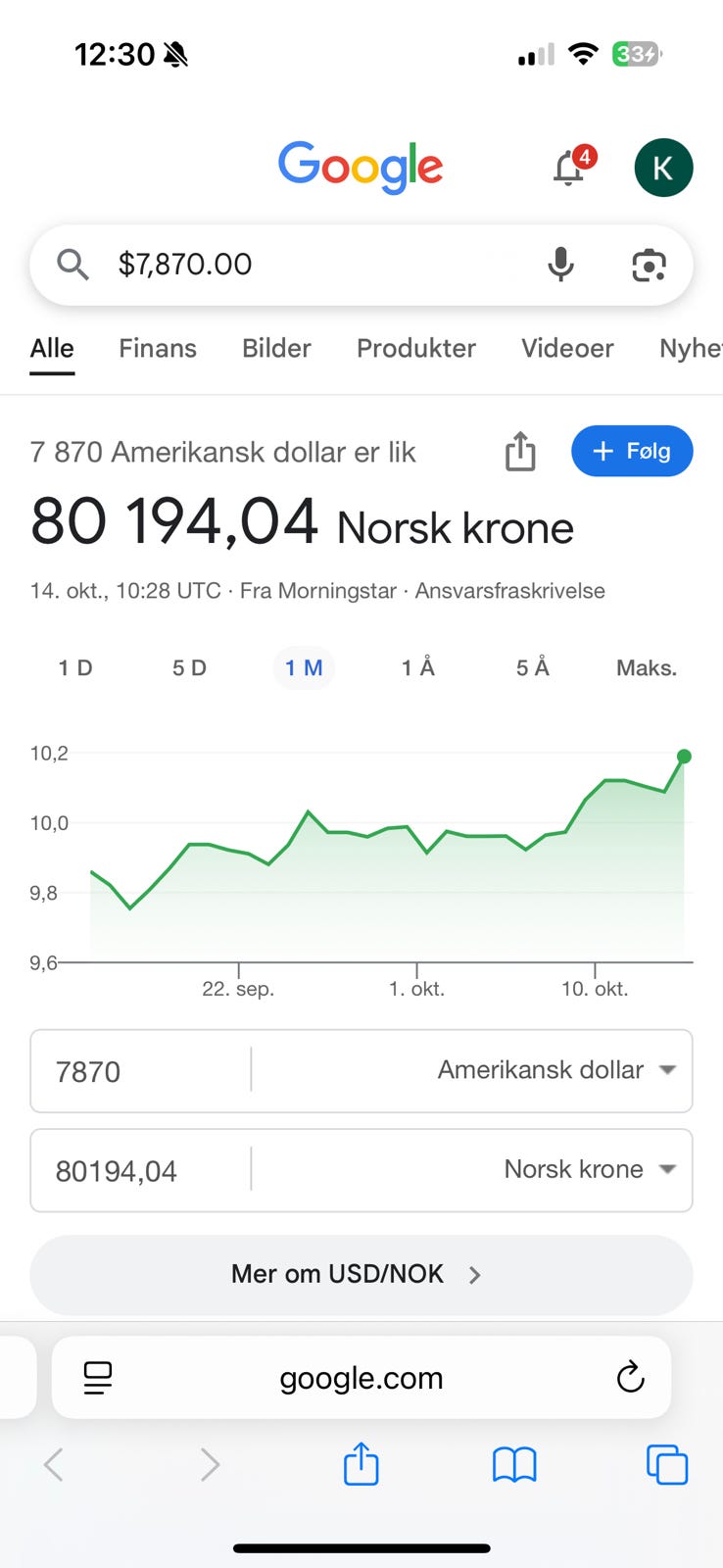The height and width of the screenshot is (1568, 723).
Task: Tap the account avatar letter K
Action: point(663,168)
